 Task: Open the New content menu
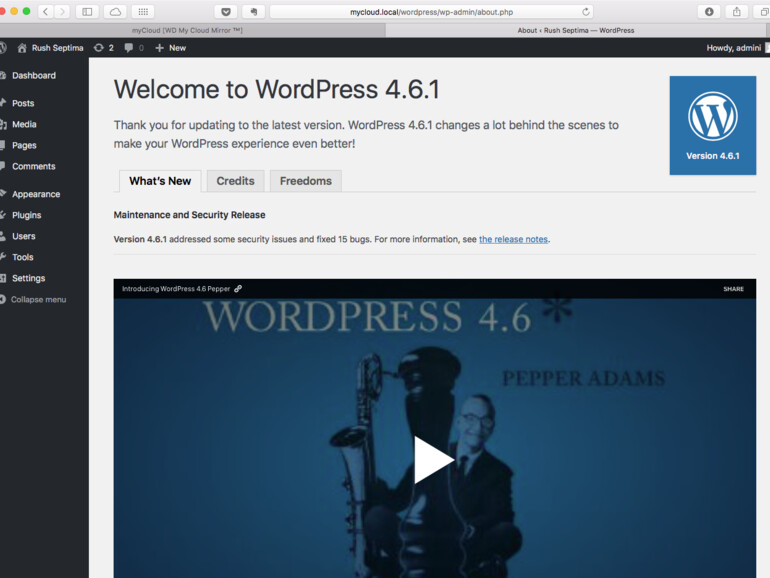point(170,48)
